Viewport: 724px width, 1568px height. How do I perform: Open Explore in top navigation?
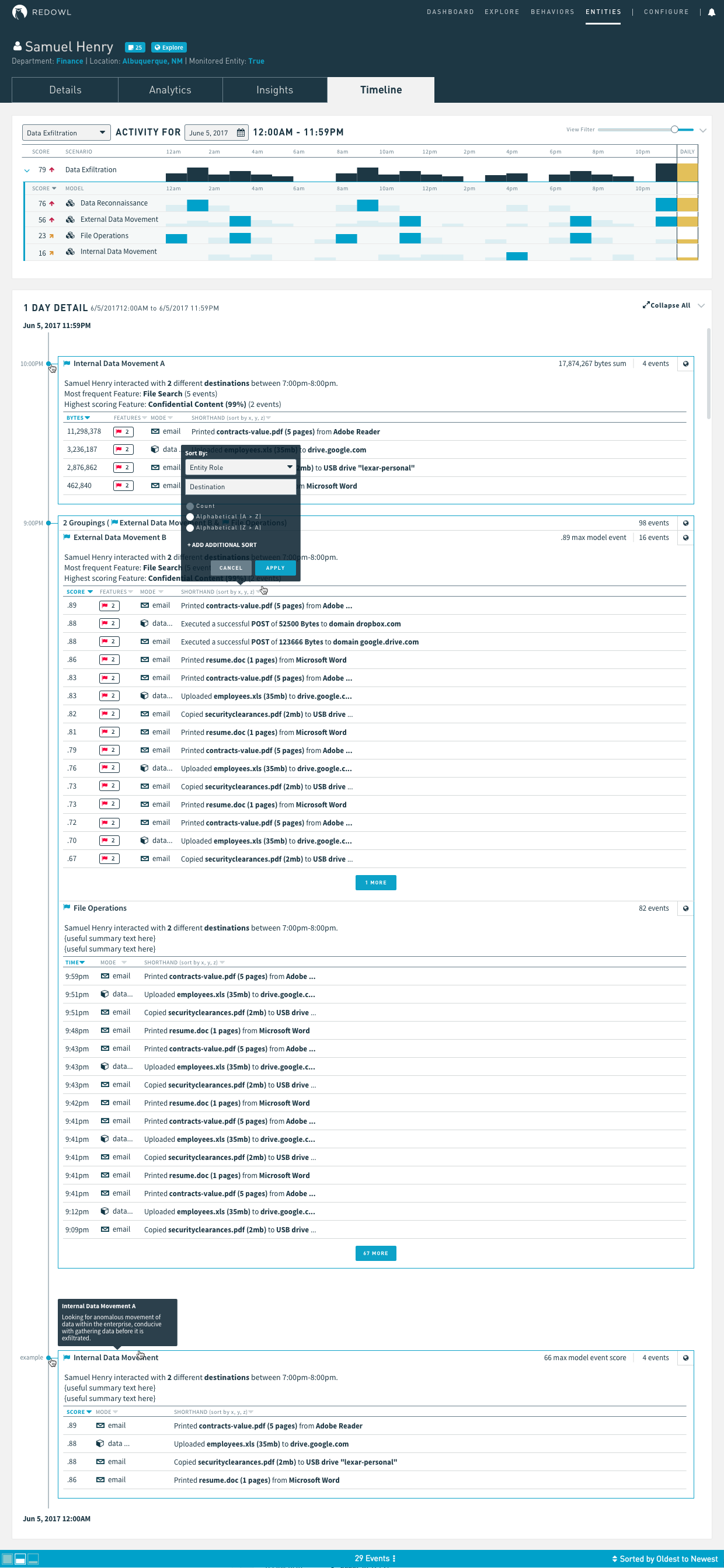coord(502,12)
